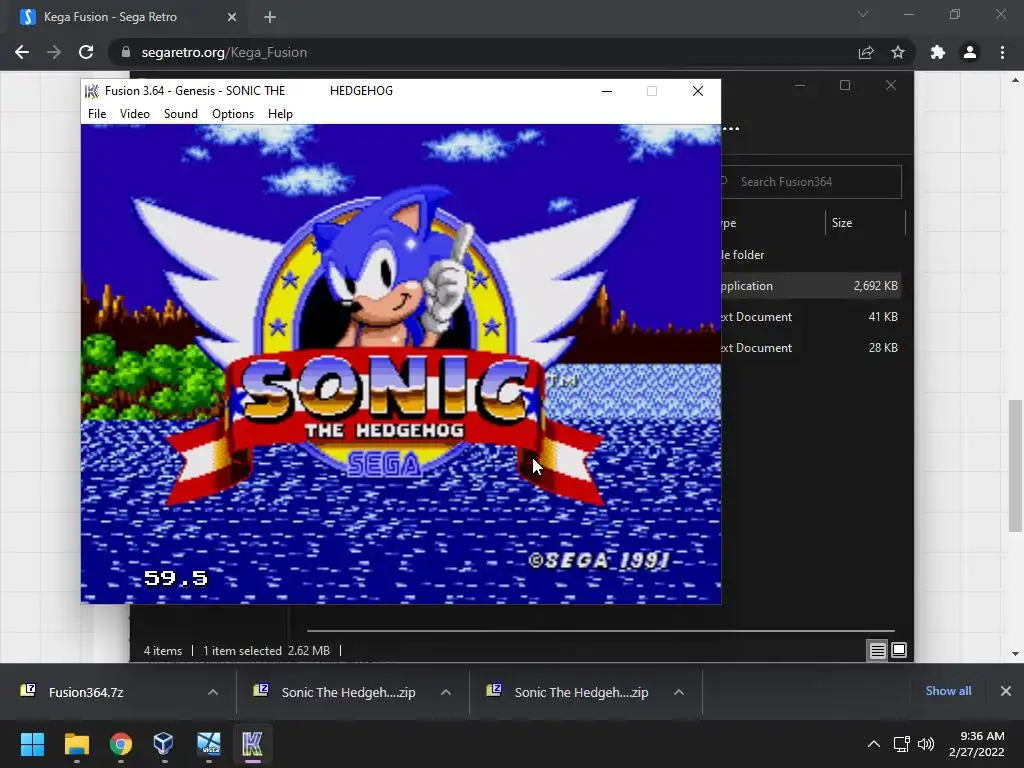Open the Windows Start menu
Image resolution: width=1024 pixels, height=768 pixels.
click(32, 744)
